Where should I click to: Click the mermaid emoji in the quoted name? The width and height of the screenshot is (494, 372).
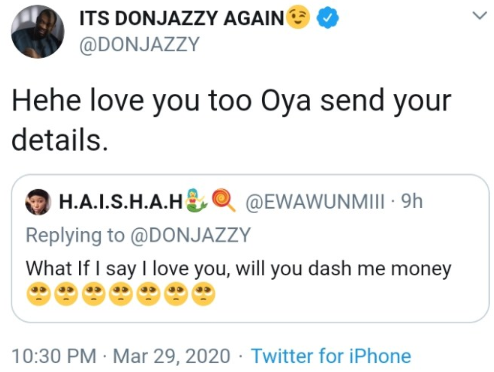[x=196, y=201]
